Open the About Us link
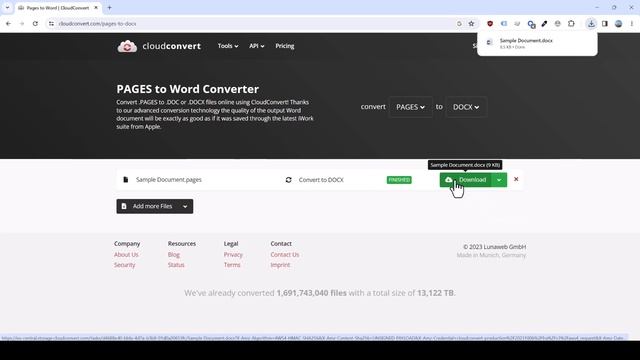Screen dimensions: 640x360 [x=126, y=254]
